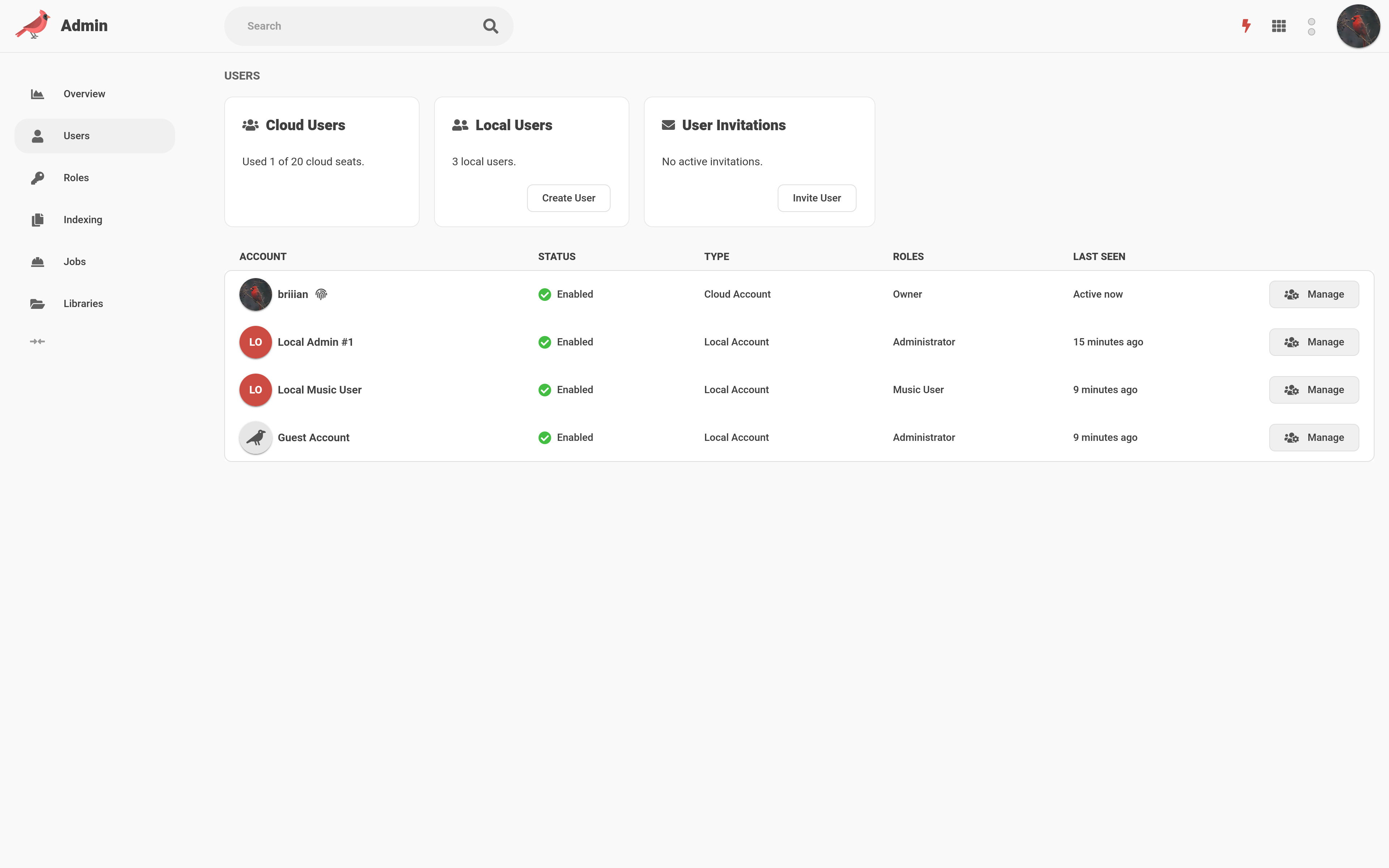This screenshot has width=1389, height=868.
Task: Click Manage for Local Music User
Action: pos(1313,390)
